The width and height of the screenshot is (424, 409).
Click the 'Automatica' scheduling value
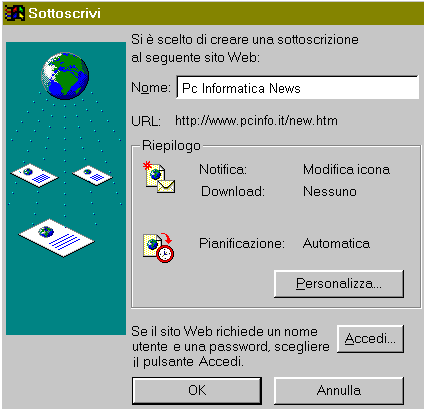point(336,243)
